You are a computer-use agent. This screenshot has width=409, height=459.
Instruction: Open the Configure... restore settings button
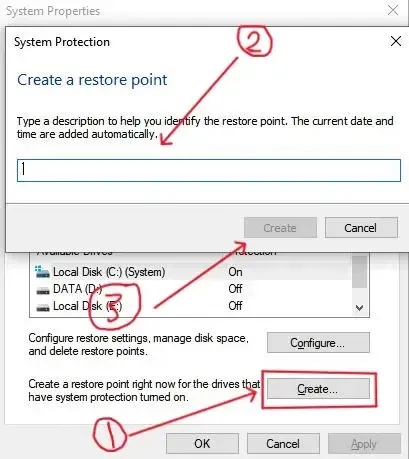(x=318, y=342)
